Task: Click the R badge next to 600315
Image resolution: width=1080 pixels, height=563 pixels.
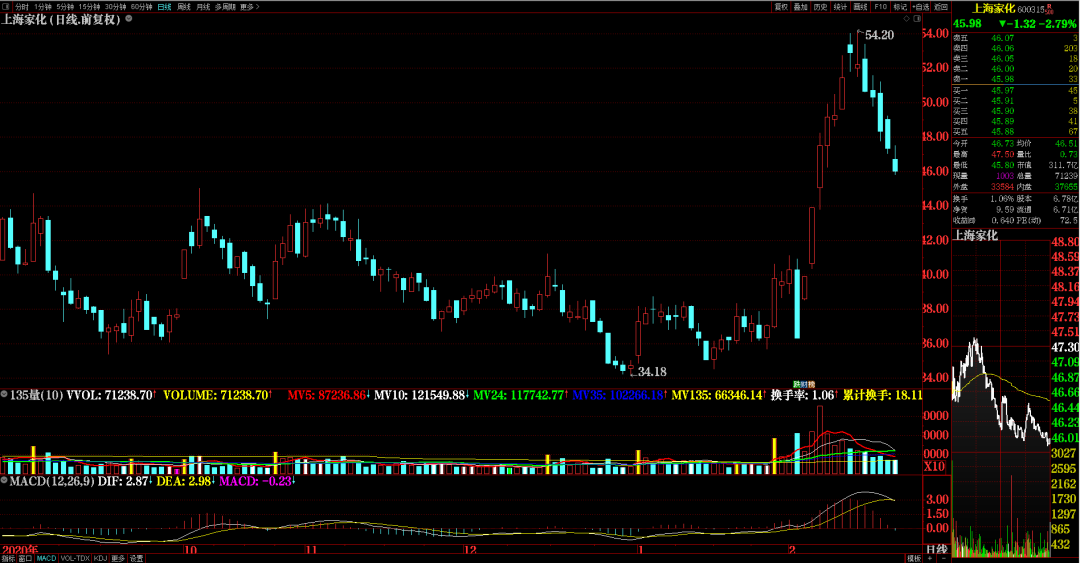Action: pos(1050,8)
